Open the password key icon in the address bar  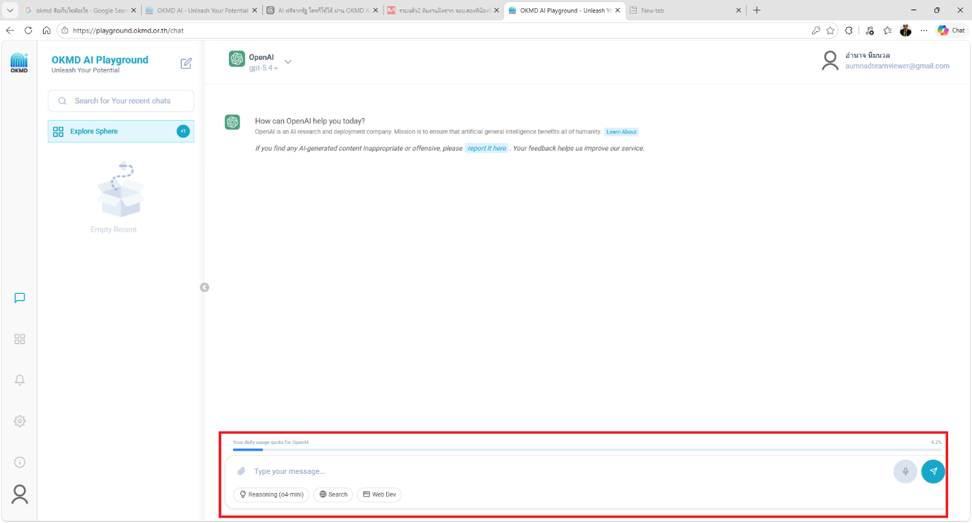tap(816, 30)
